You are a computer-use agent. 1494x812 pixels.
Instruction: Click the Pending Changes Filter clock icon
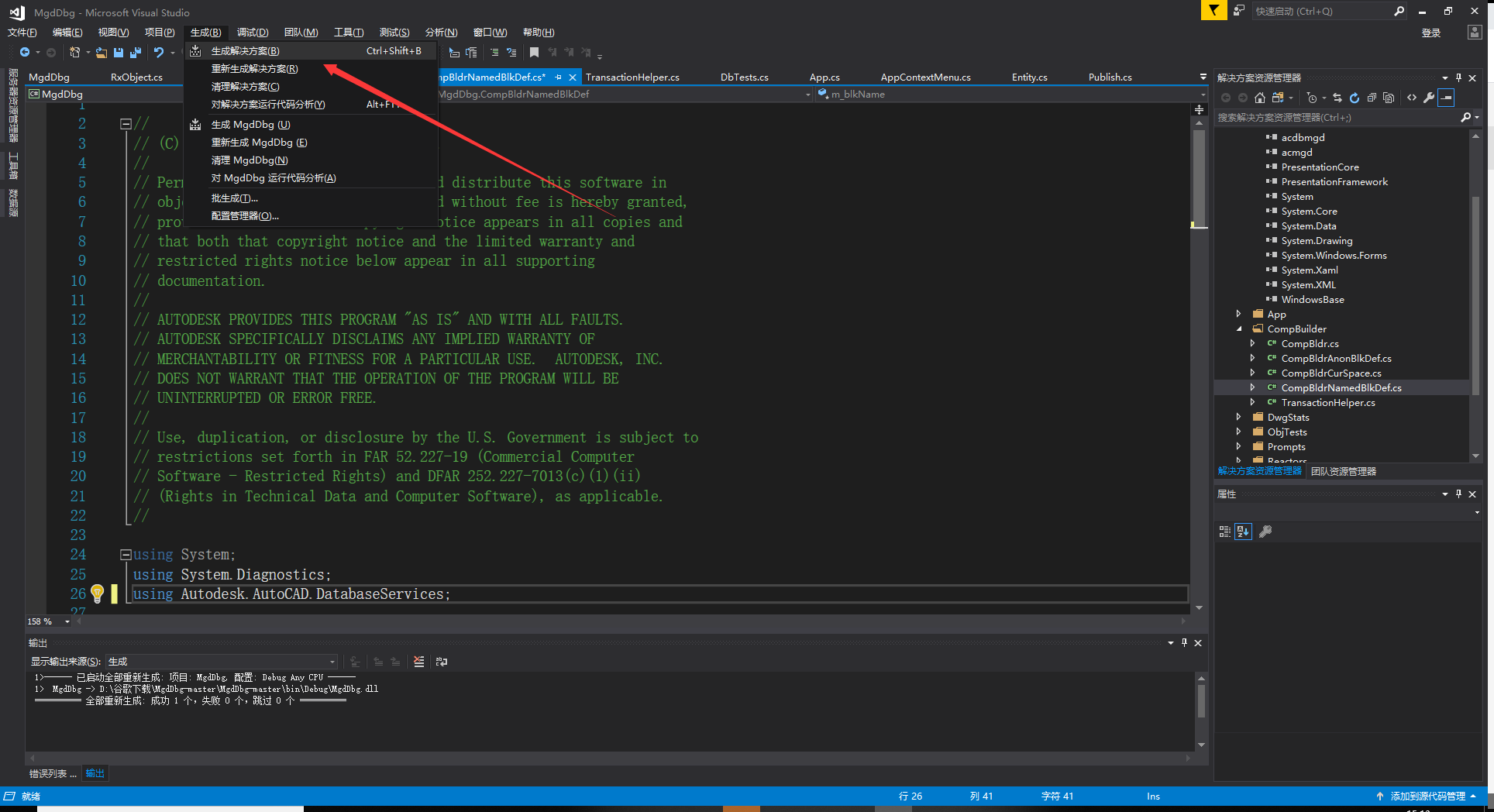pyautogui.click(x=1311, y=98)
